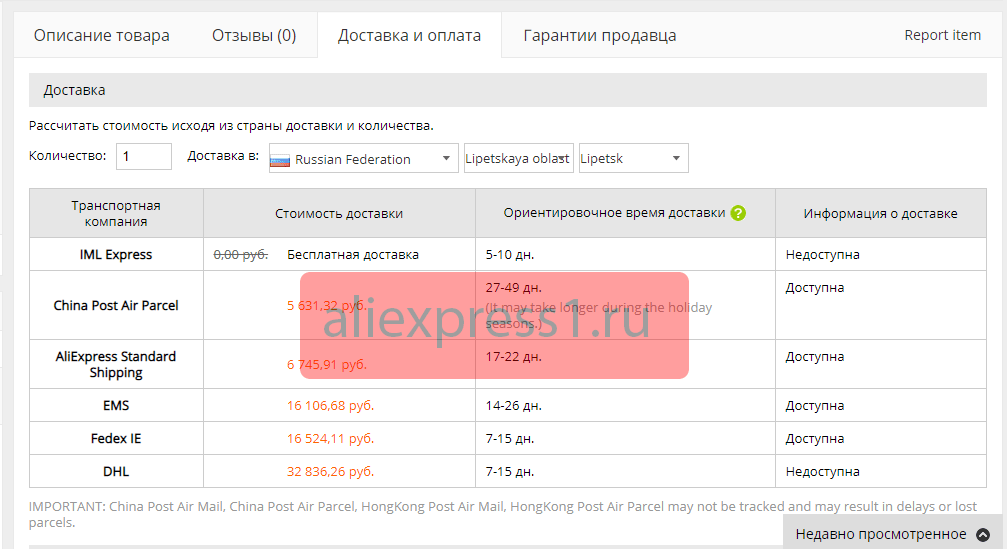Open the Описание товара tab
The width and height of the screenshot is (1007, 549).
click(101, 35)
